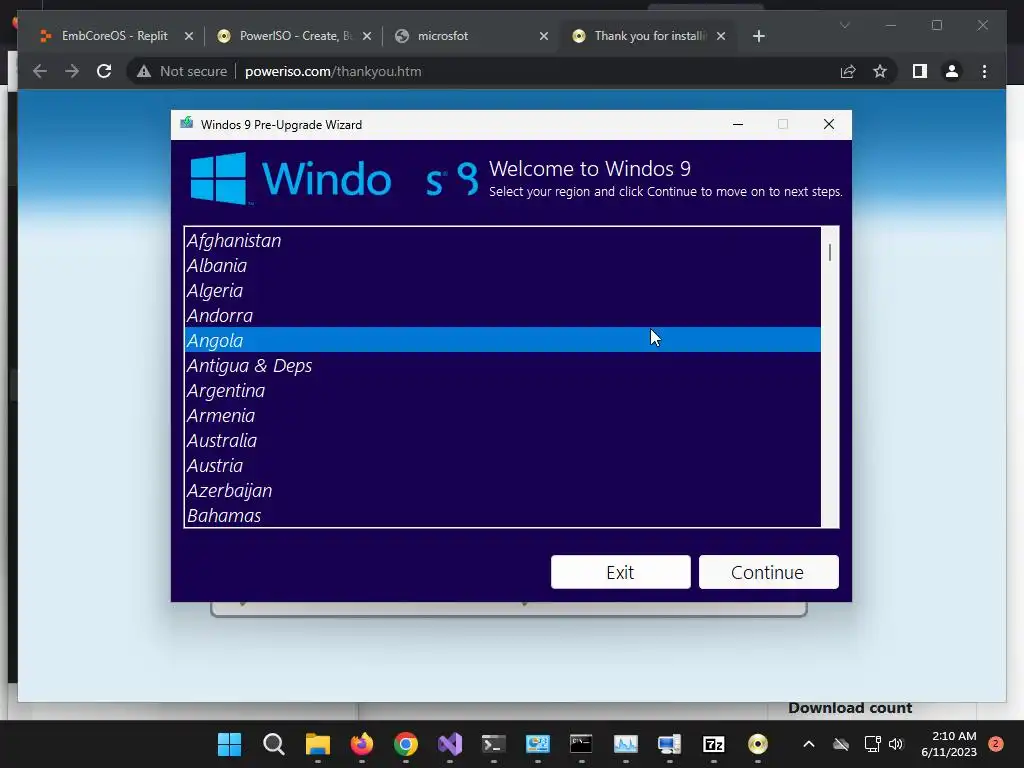Image resolution: width=1024 pixels, height=768 pixels.
Task: Open the Windows Start menu
Action: pos(229,744)
